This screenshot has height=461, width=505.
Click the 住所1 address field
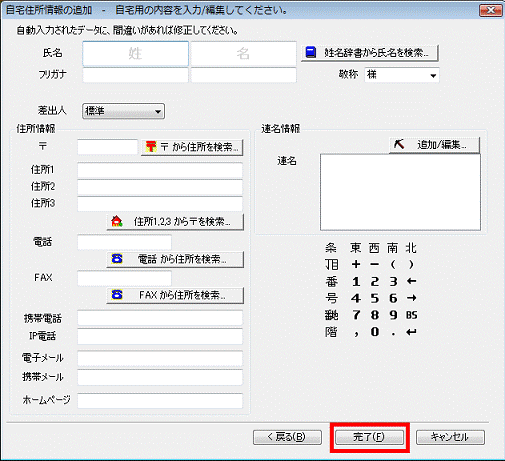(x=160, y=170)
